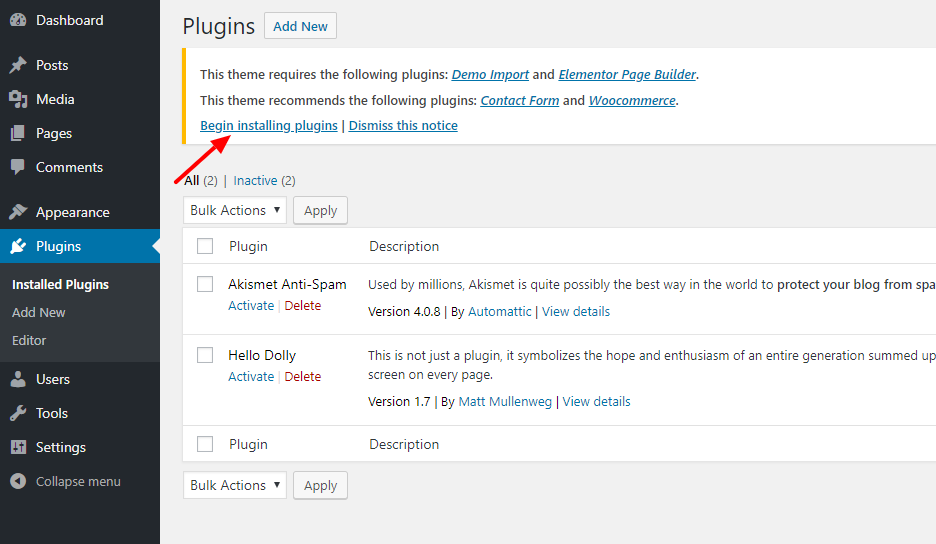Click the Comments speech bubble icon
Screen dimensions: 936x544
pyautogui.click(x=18, y=167)
